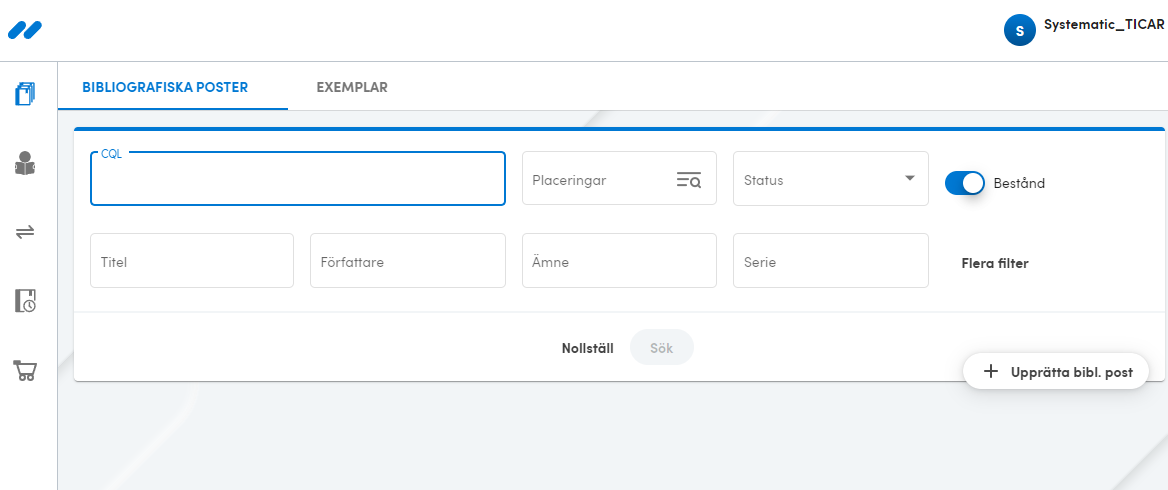Open the Systematic_TICAR user avatar
Viewport: 1168px width, 490px height.
coord(1020,31)
